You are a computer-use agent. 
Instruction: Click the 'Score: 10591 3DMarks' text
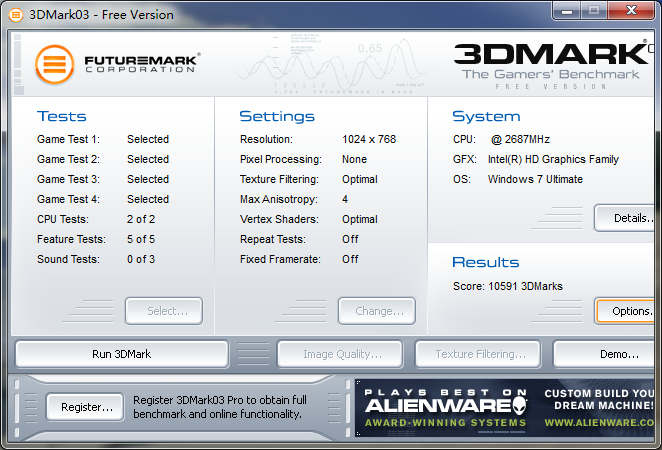pos(507,286)
